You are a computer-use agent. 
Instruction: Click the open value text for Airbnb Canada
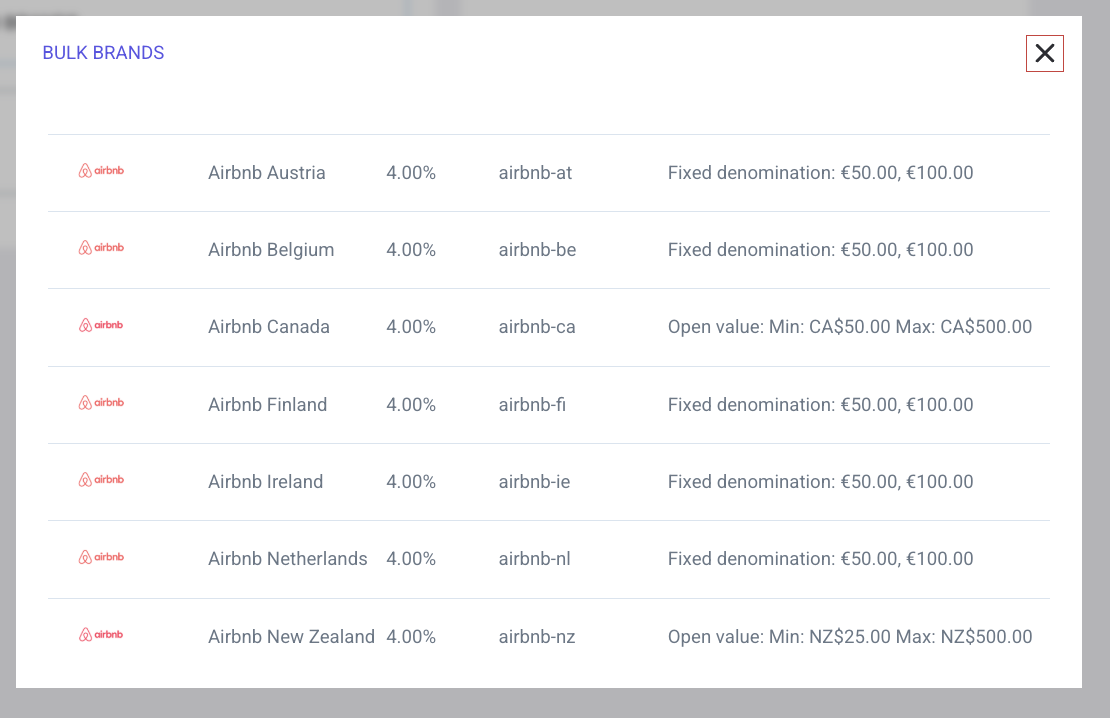point(850,326)
